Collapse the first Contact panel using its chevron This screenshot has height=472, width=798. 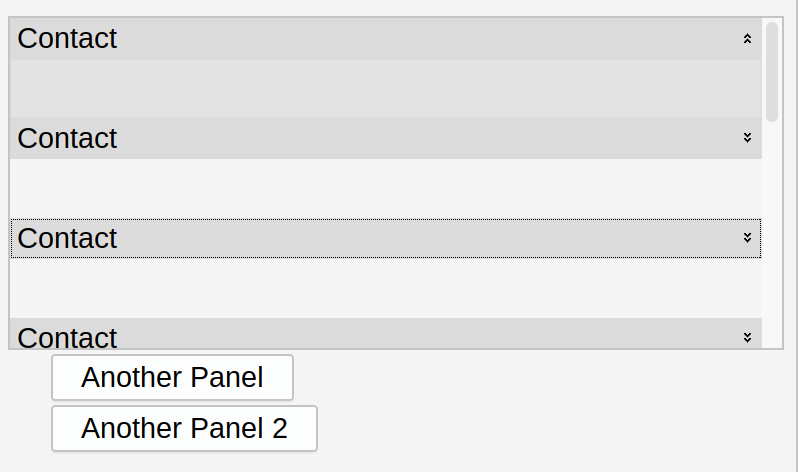tap(747, 39)
